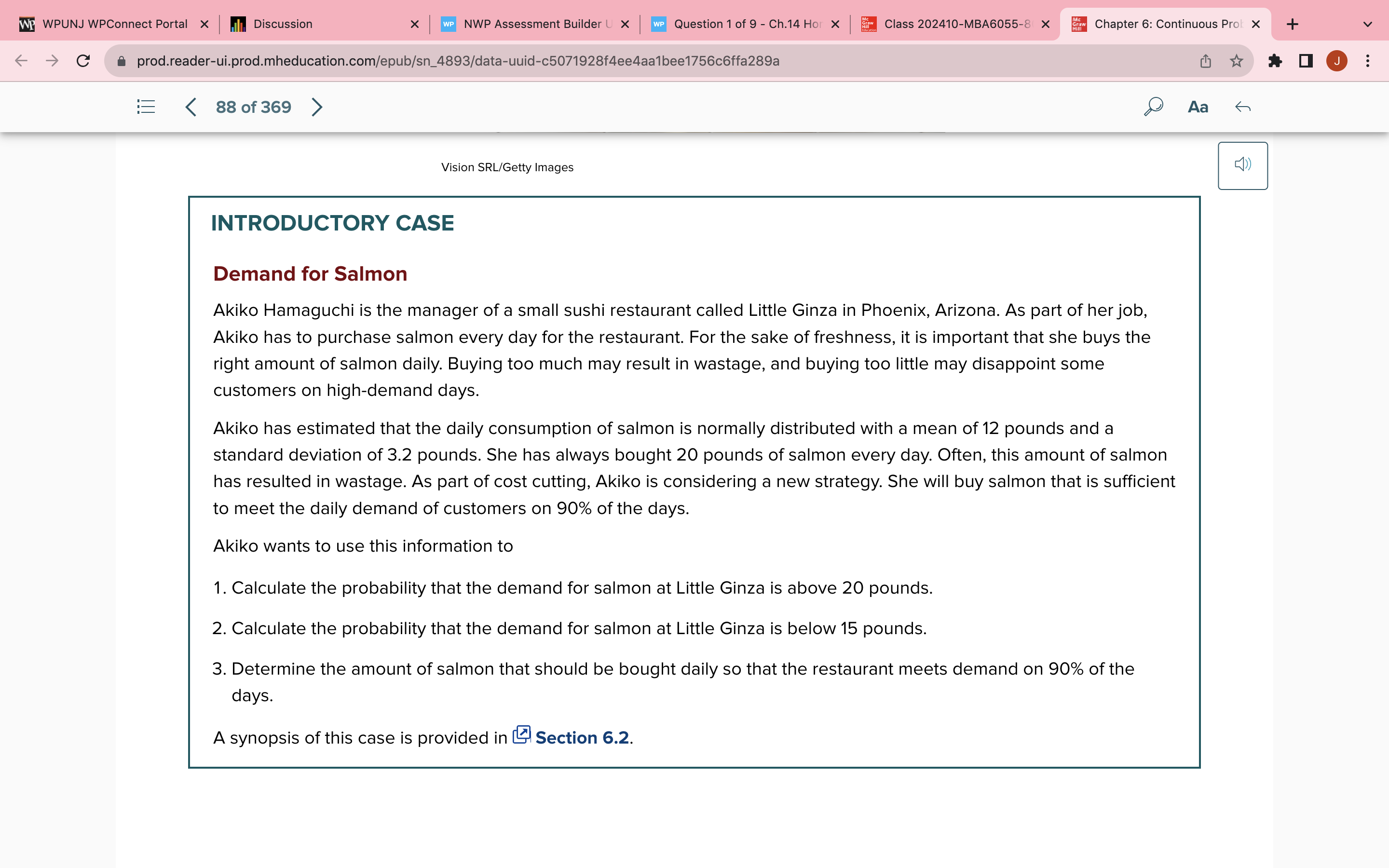Toggle the browser side panel

(1306, 61)
